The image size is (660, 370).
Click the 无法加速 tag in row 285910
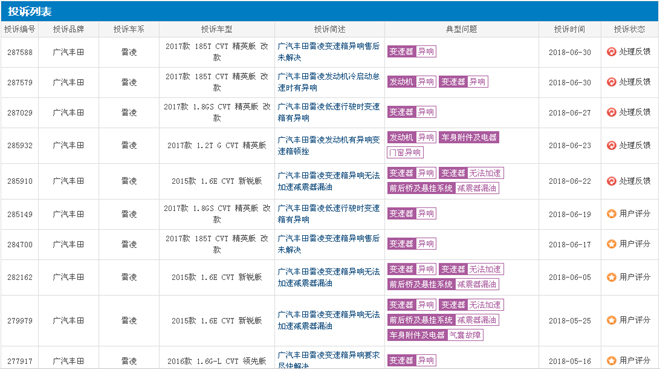click(485, 173)
